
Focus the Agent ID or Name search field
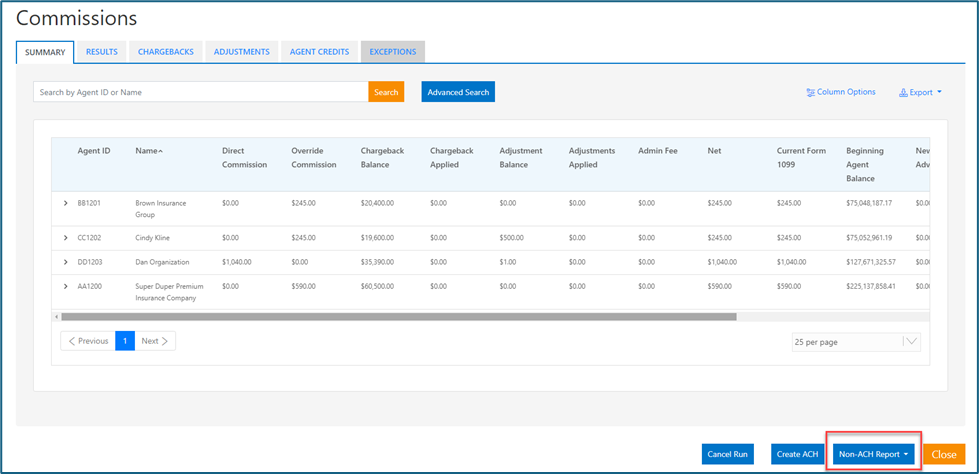click(x=200, y=92)
